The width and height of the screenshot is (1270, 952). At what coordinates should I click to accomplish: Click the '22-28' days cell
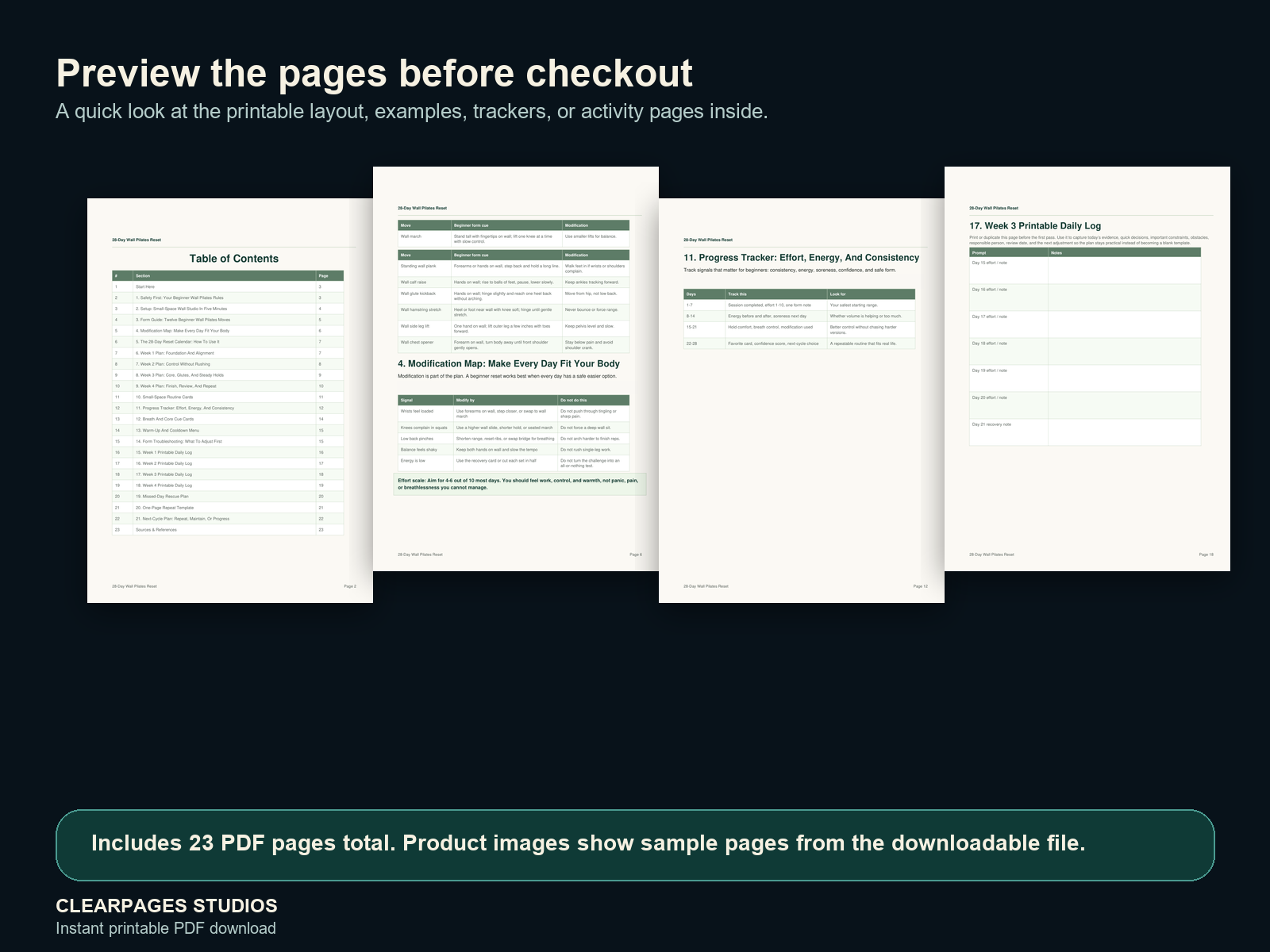(x=704, y=344)
